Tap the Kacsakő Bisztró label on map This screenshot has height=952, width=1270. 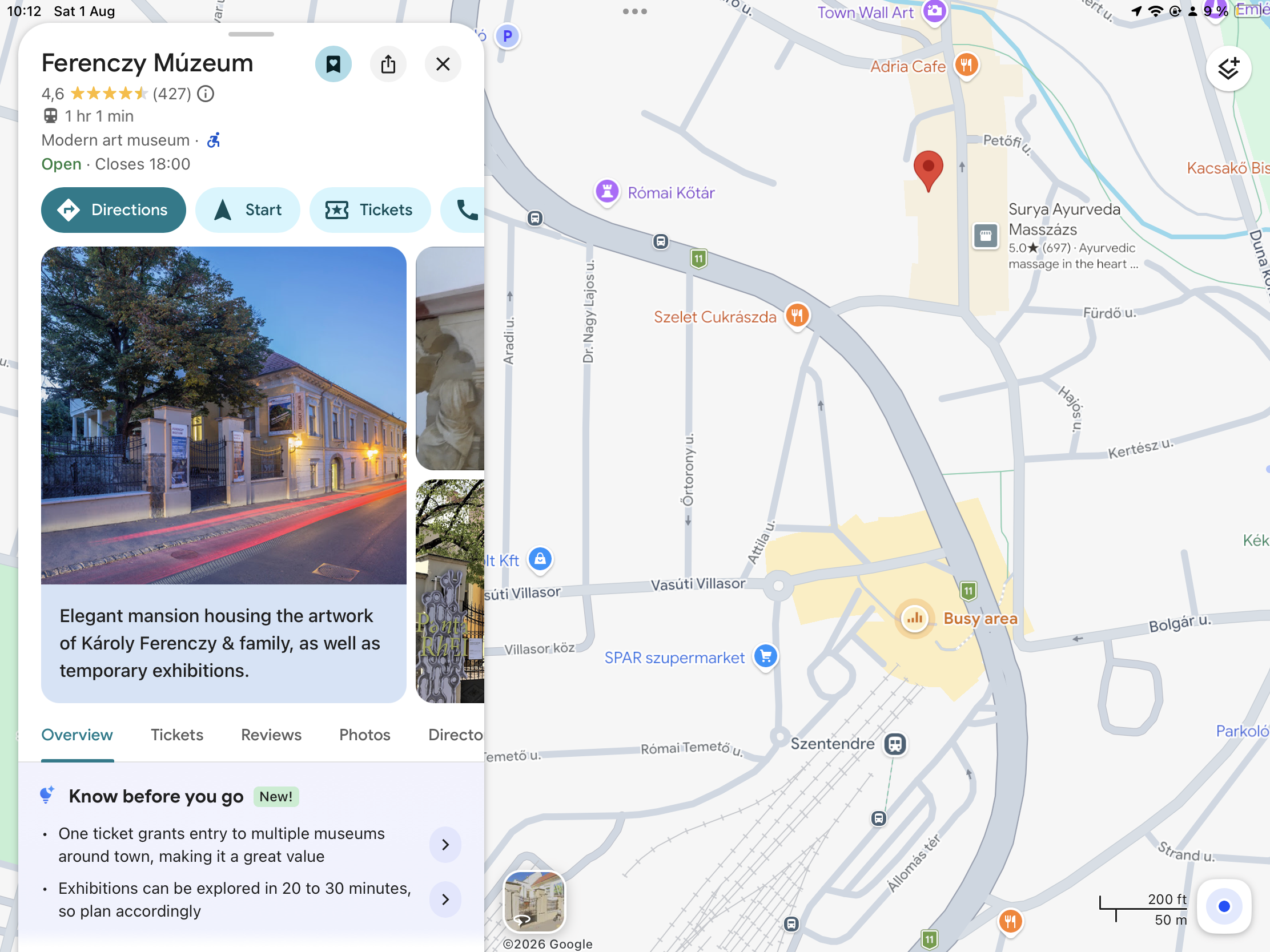point(1228,168)
